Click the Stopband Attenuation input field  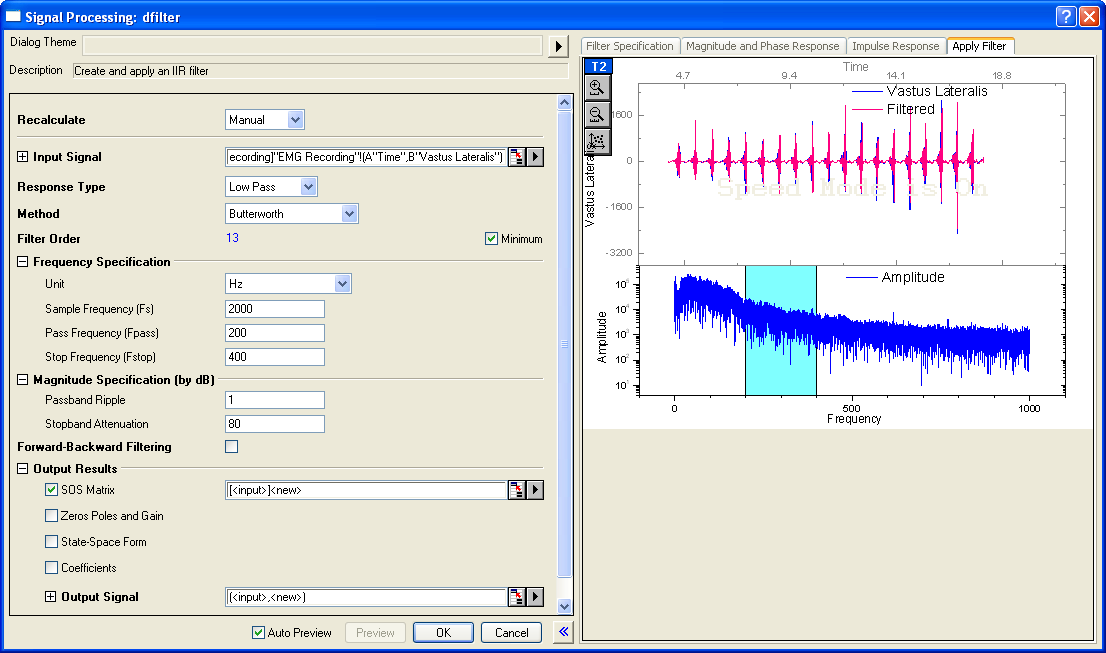point(275,424)
